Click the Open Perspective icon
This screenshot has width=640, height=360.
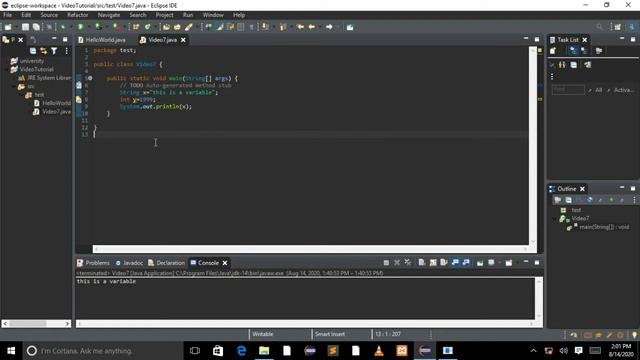(618, 27)
